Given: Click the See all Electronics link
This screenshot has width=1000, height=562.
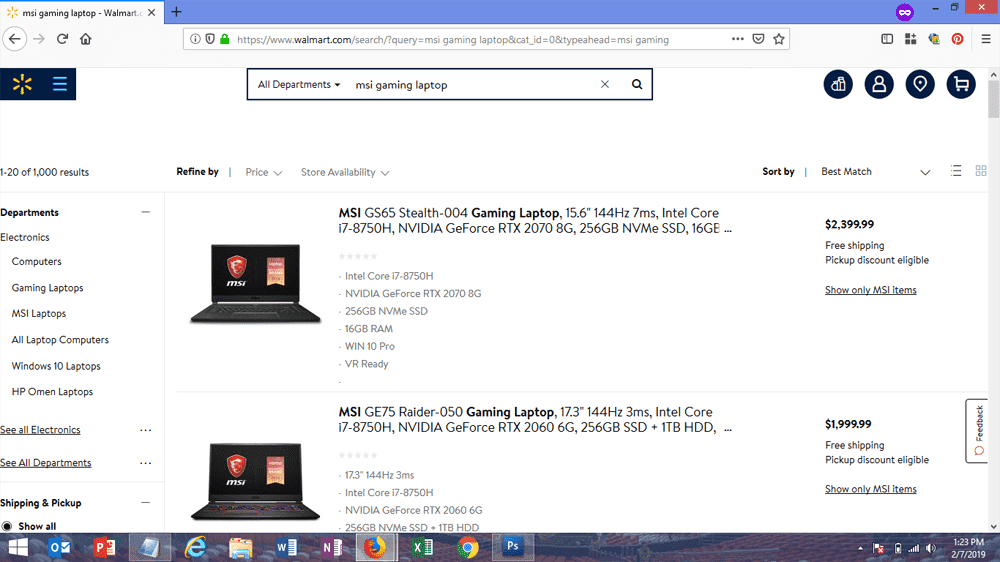Looking at the screenshot, I should 40,430.
